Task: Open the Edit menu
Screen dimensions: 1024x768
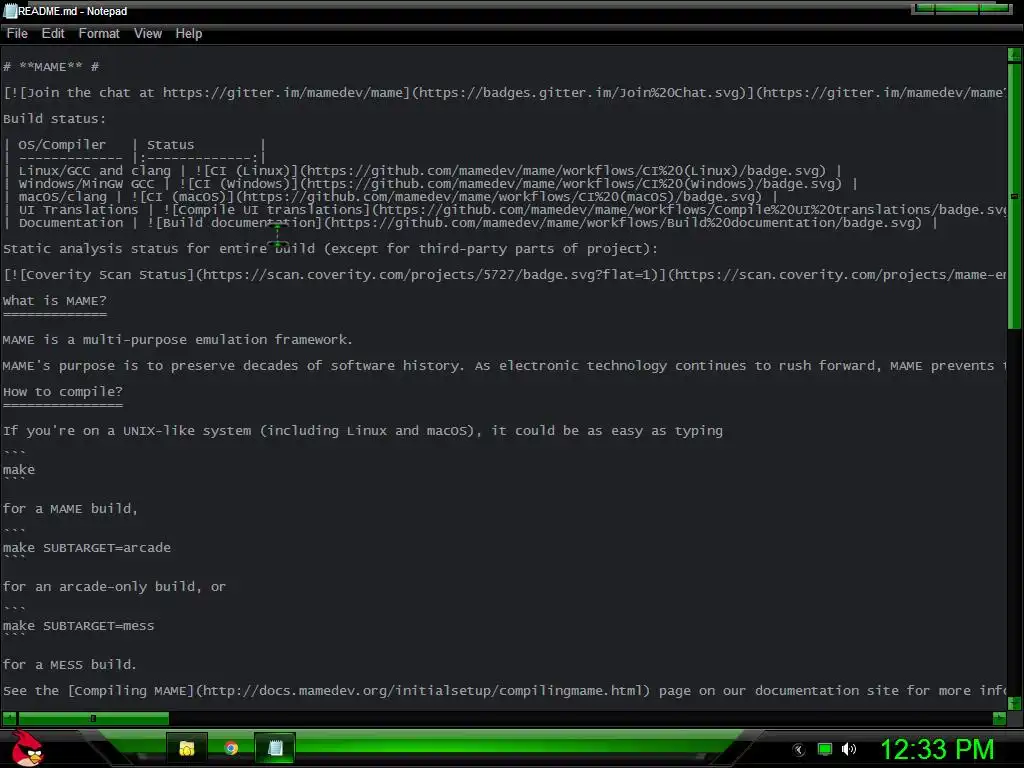Action: [x=53, y=33]
